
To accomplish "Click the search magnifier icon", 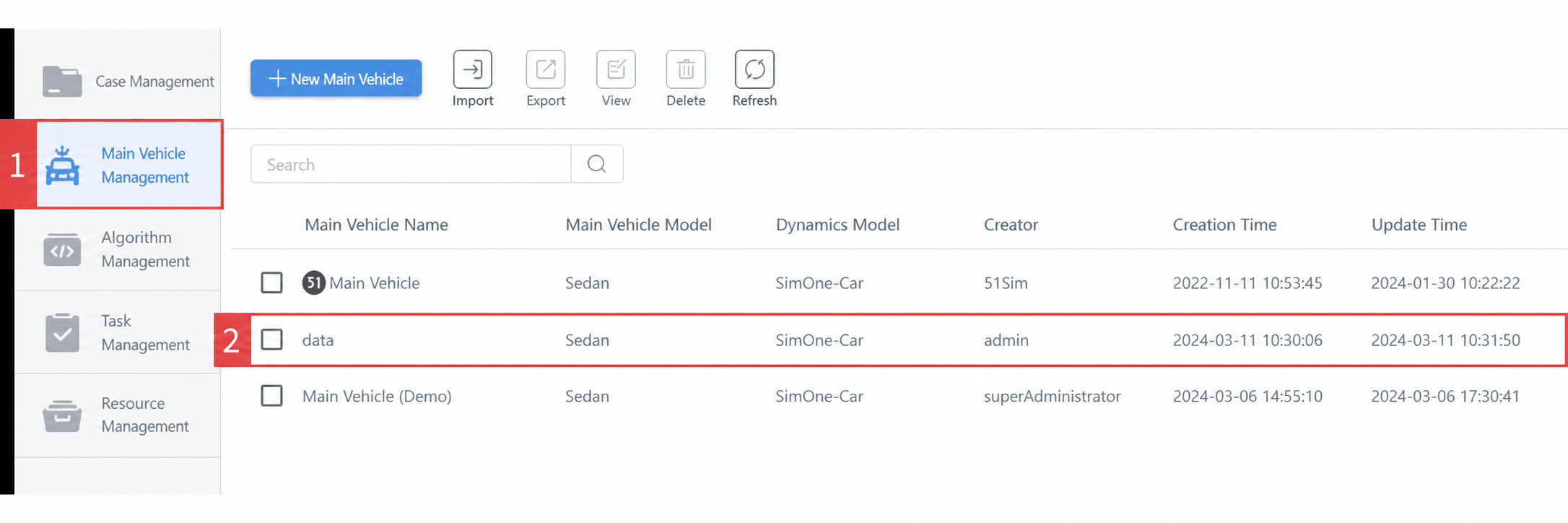I will (596, 164).
